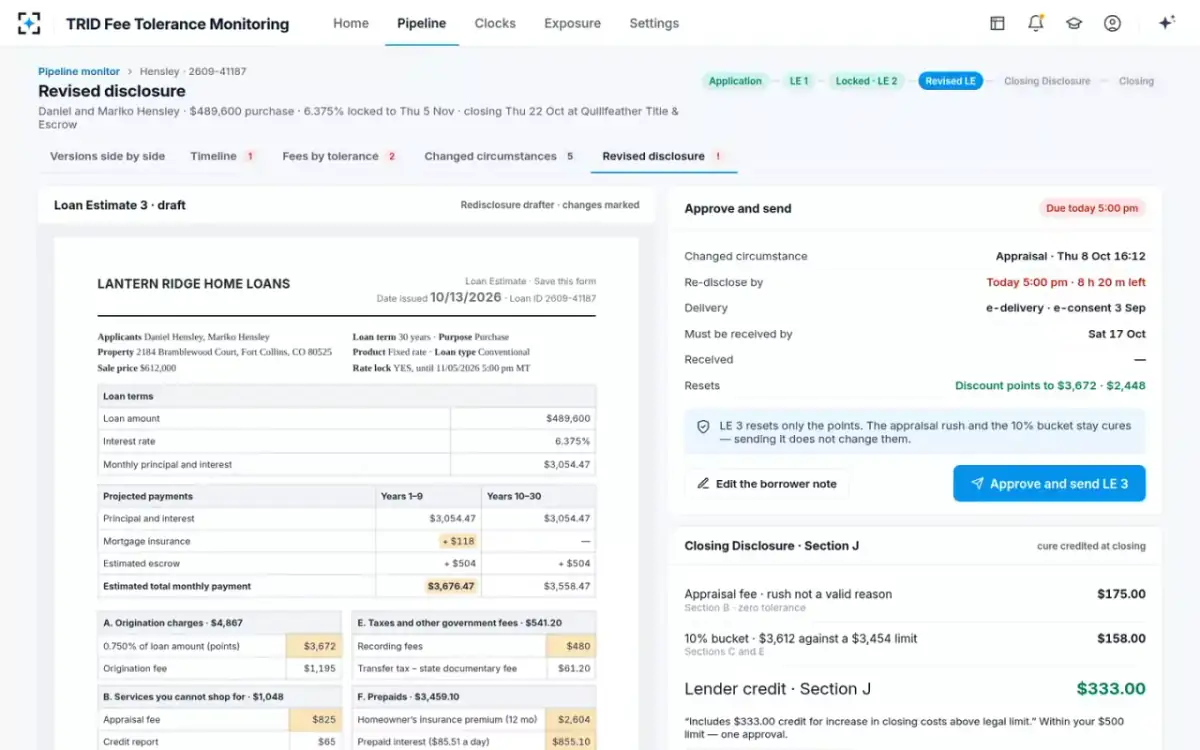Select the Locked · LE 2 stage
The image size is (1200, 750).
867,81
